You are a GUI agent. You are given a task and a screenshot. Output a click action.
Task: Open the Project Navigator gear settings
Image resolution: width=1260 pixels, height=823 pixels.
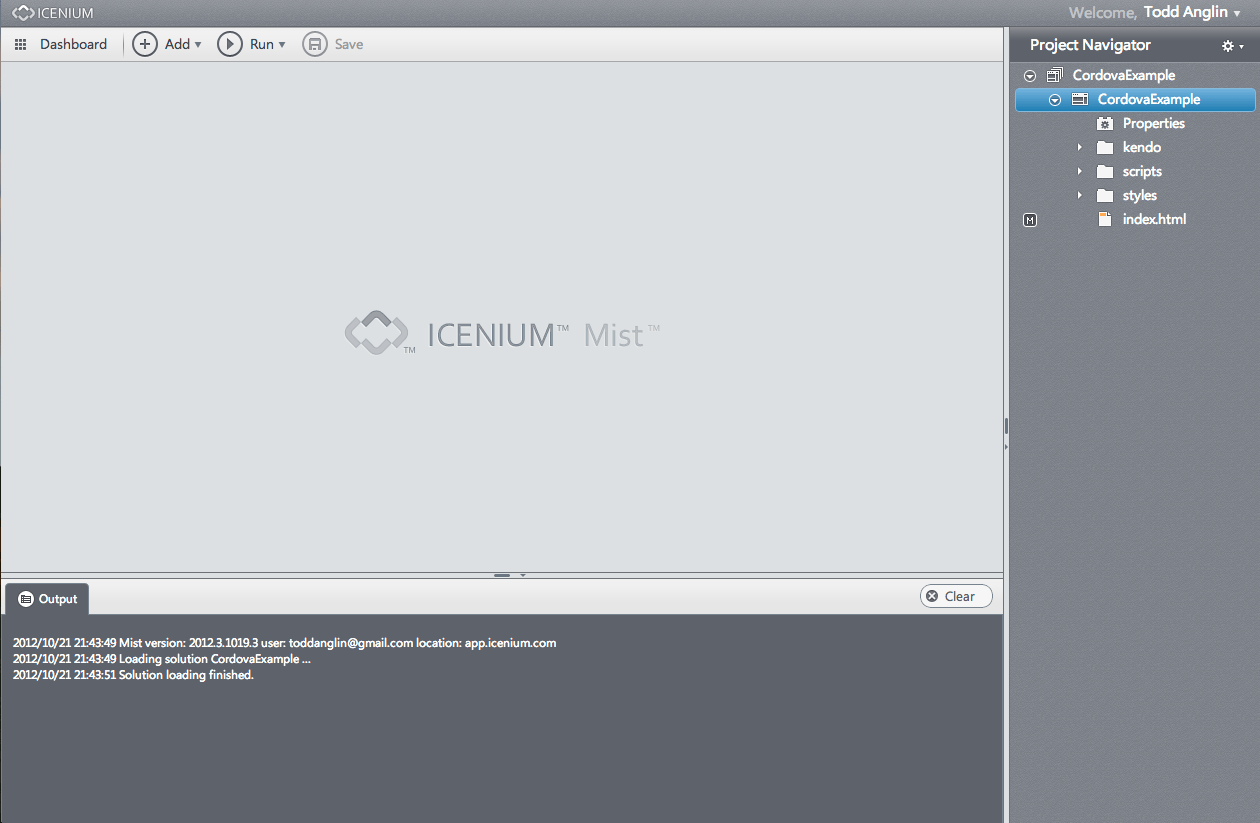[x=1228, y=46]
